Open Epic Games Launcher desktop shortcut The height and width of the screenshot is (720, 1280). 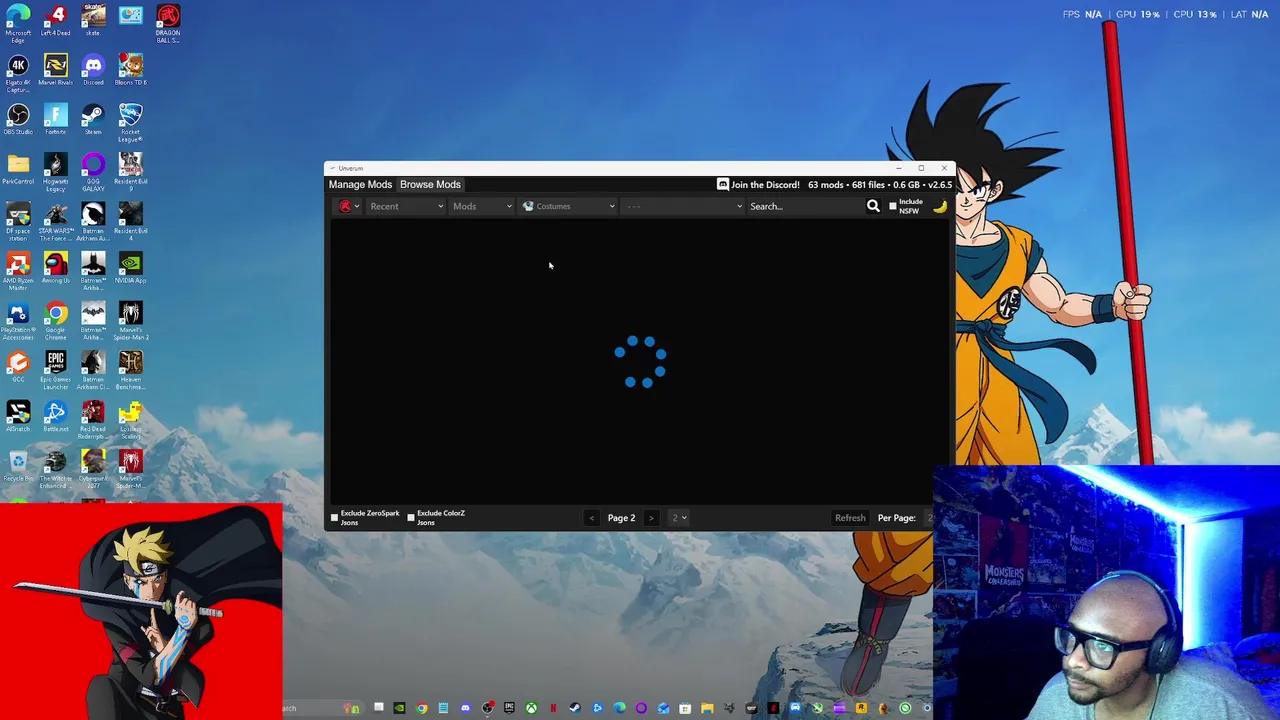56,370
